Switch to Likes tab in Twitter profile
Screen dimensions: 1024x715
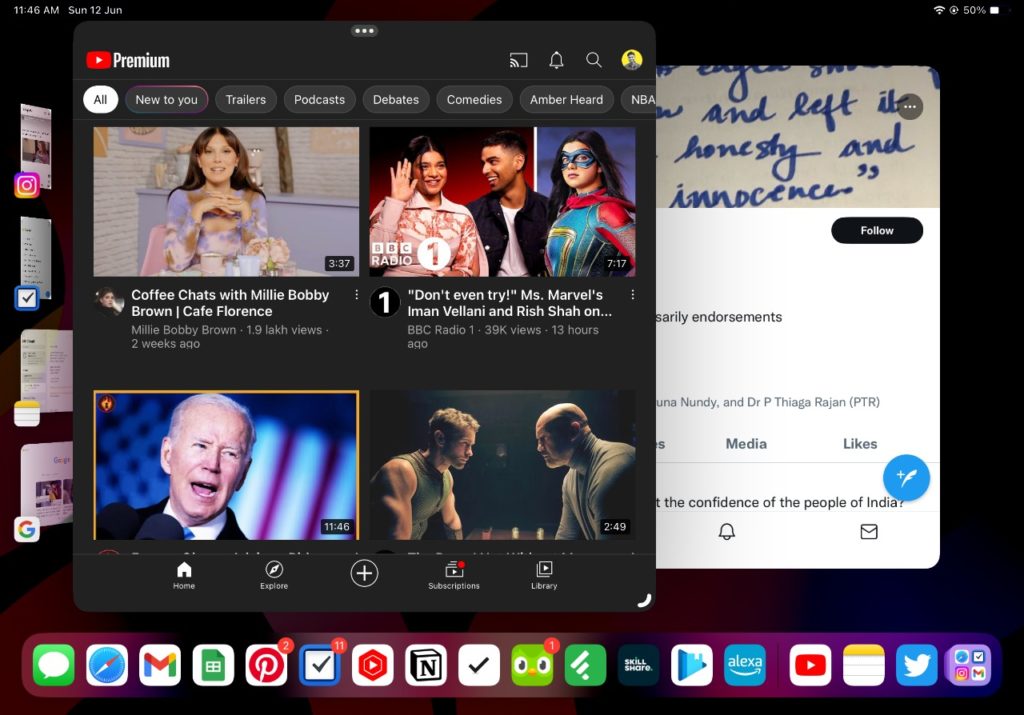pyautogui.click(x=859, y=444)
